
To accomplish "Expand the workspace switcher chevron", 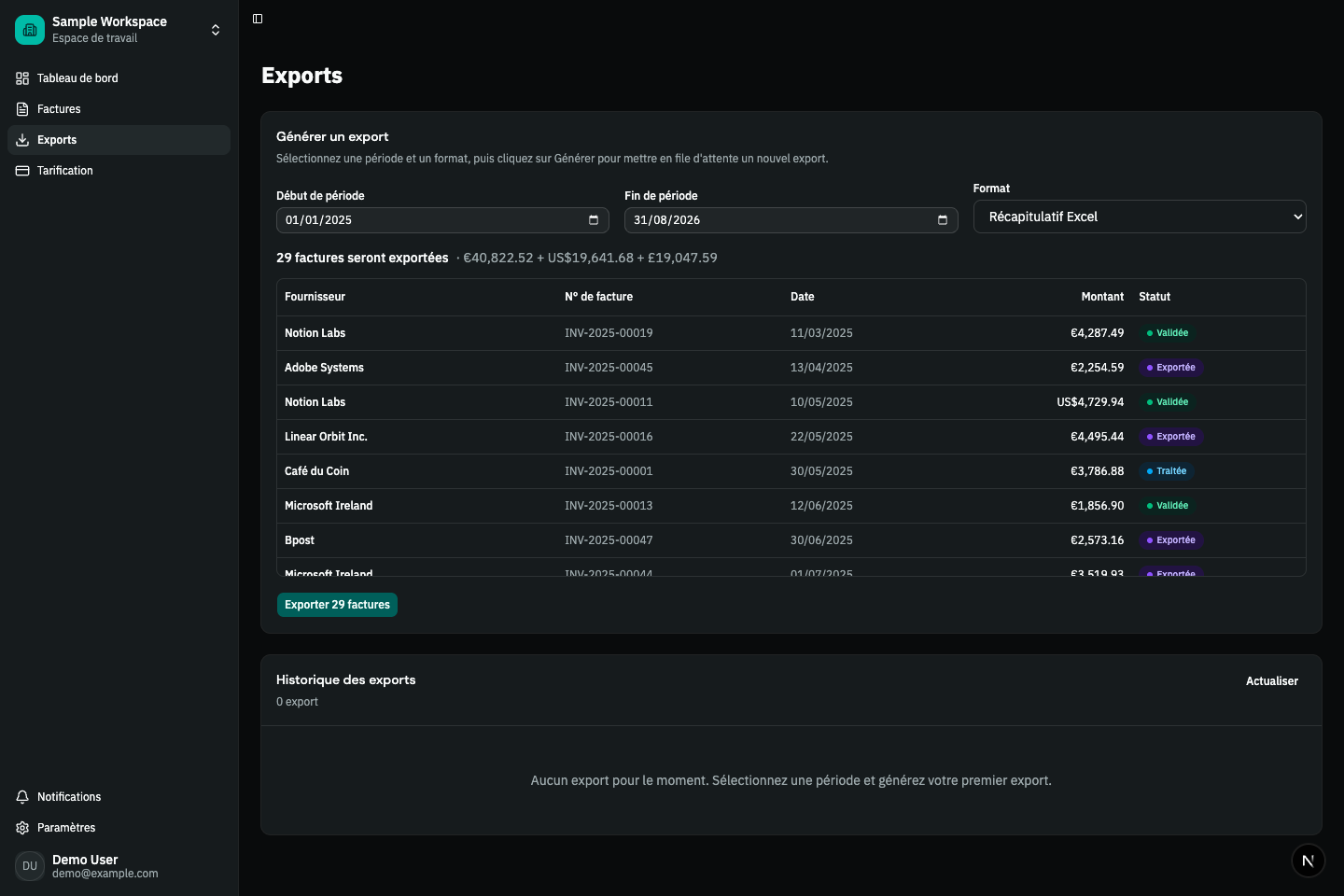I will click(216, 30).
